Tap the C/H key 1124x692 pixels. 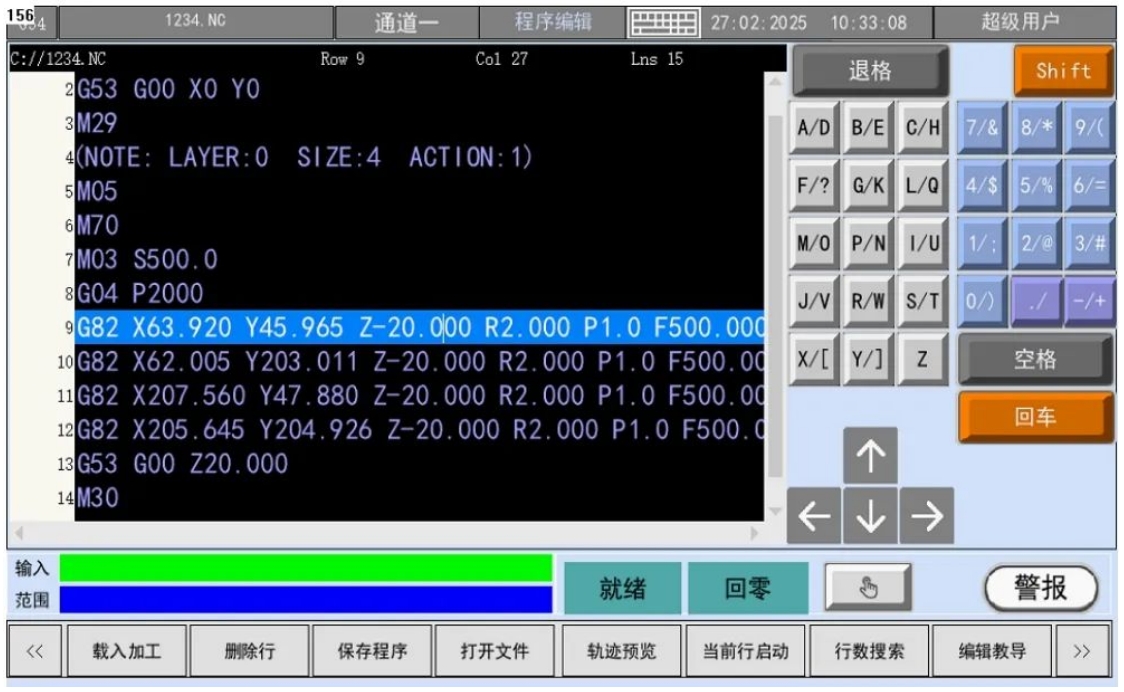(923, 128)
